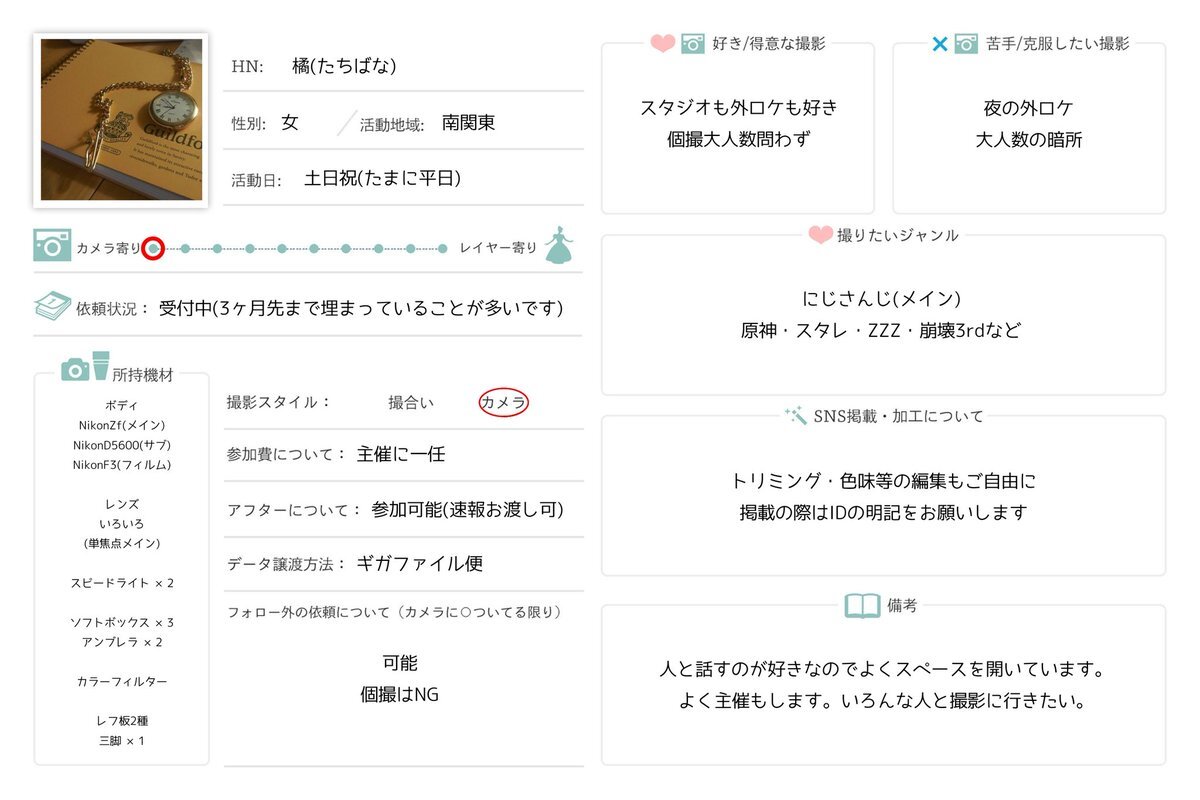The width and height of the screenshot is (1200, 800).
Task: Click the dress silhouette icon beside レイヤー寄り
Action: point(559,244)
